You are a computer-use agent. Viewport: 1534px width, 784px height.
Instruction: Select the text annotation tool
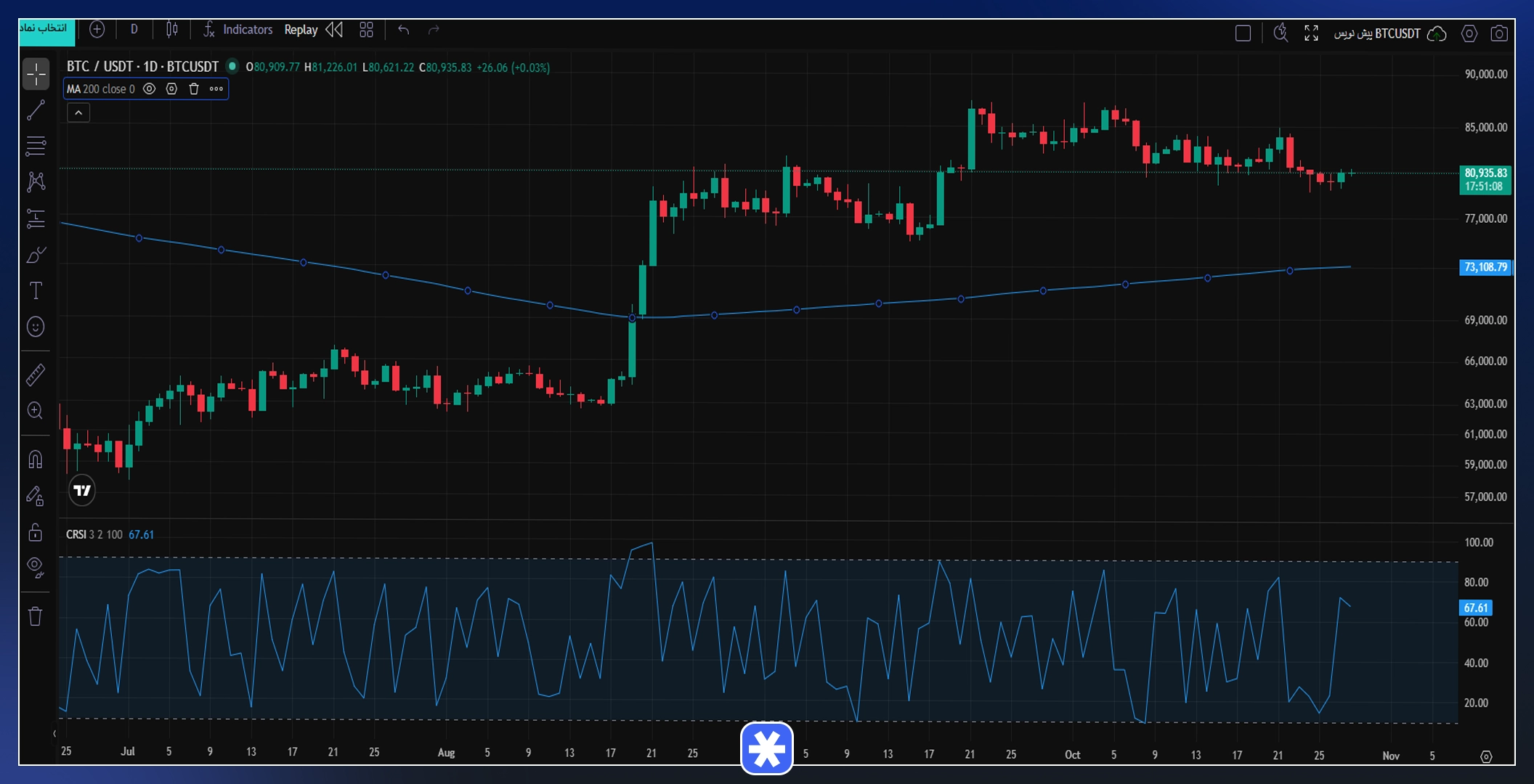(36, 290)
